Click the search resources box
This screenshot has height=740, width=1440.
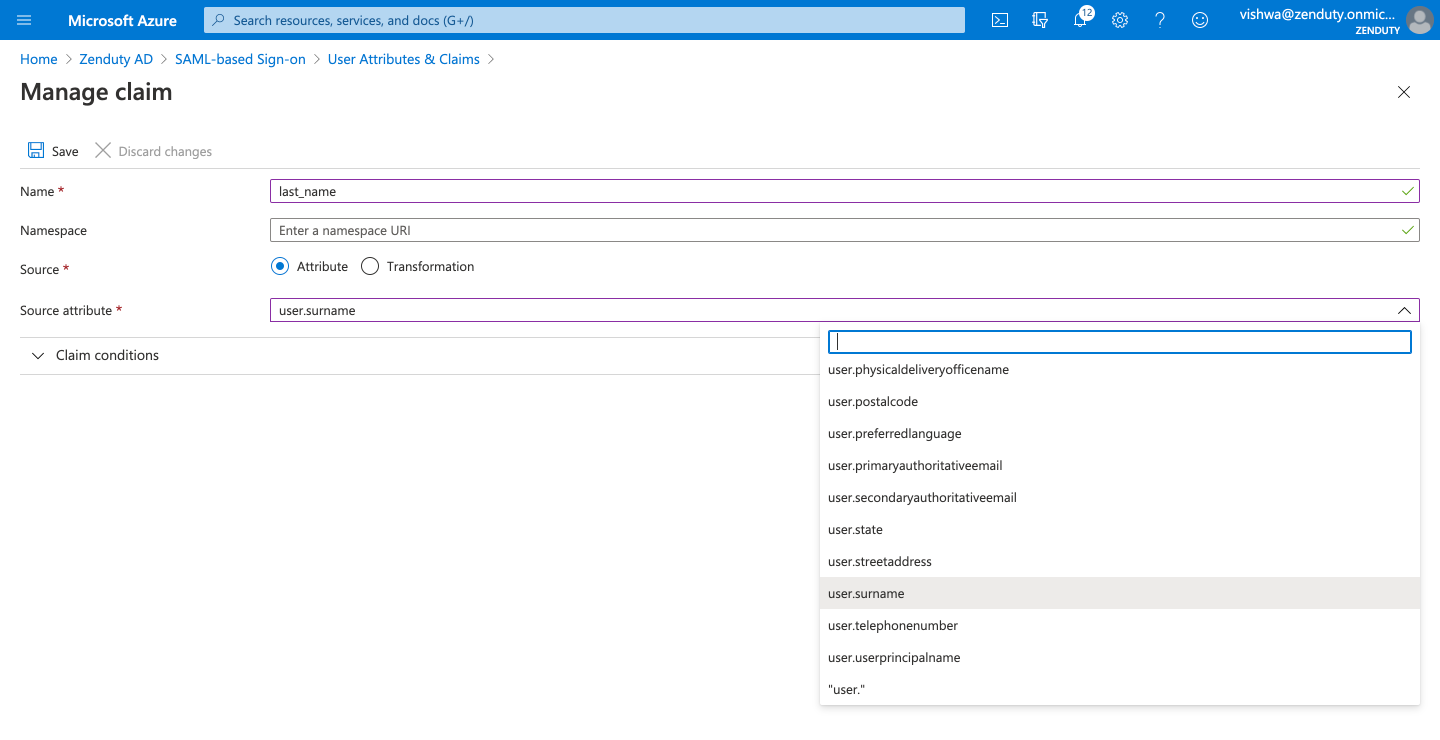584,20
